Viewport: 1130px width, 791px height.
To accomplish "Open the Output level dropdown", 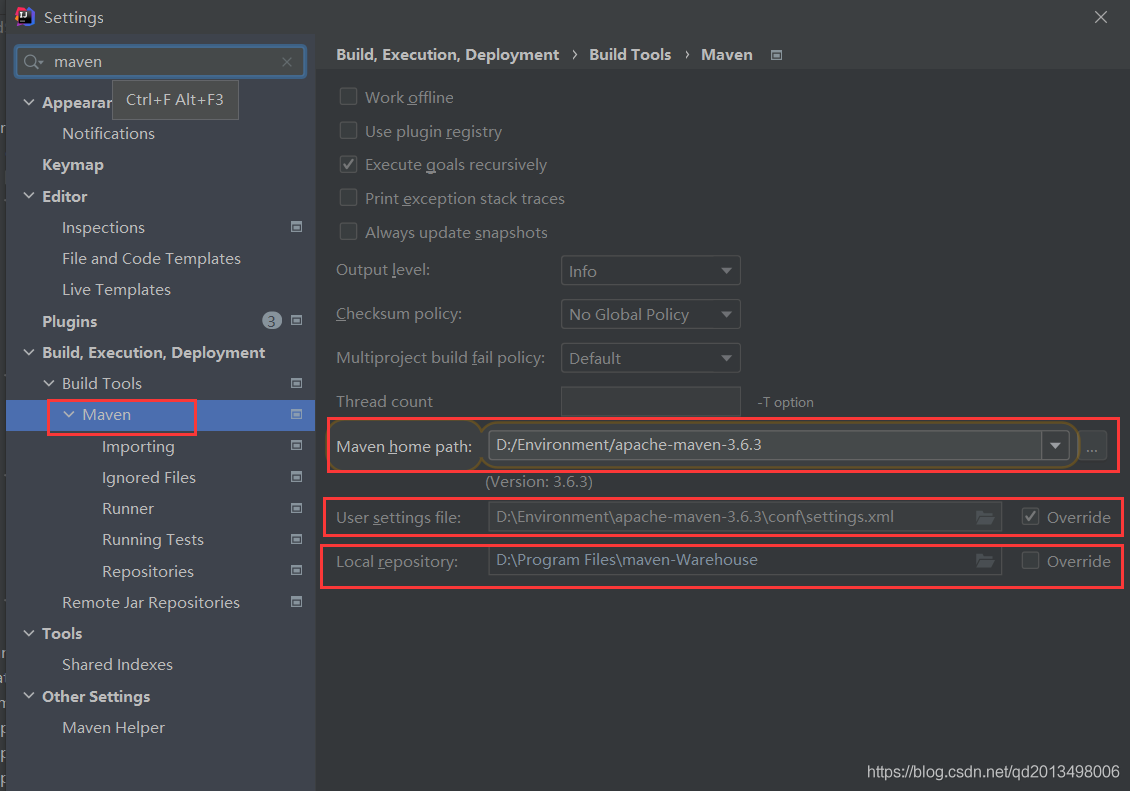I will coord(650,271).
